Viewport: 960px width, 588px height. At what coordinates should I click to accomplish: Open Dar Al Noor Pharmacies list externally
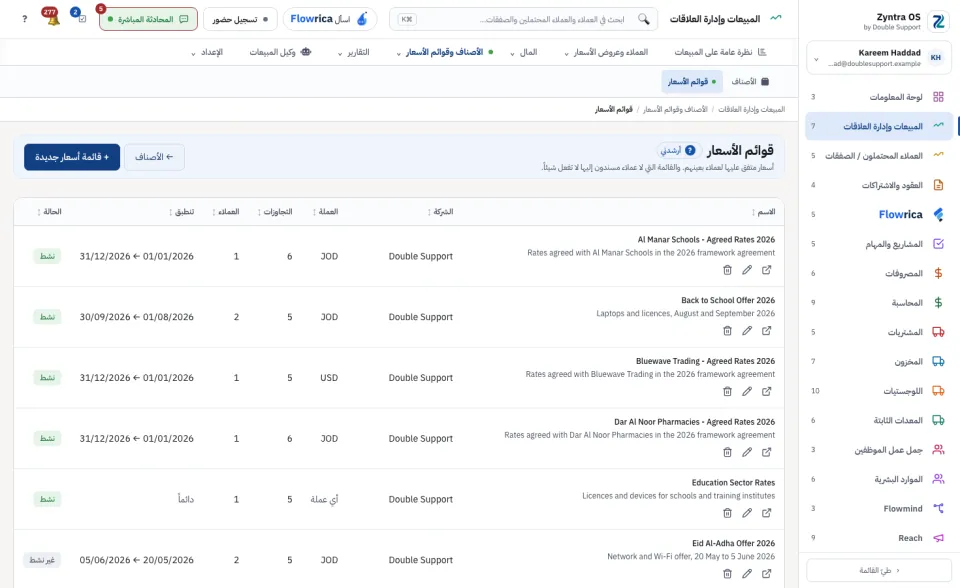[x=767, y=452]
